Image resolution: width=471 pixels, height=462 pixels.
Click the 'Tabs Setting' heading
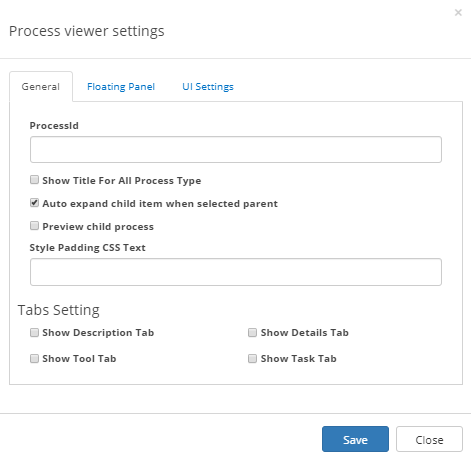(59, 310)
